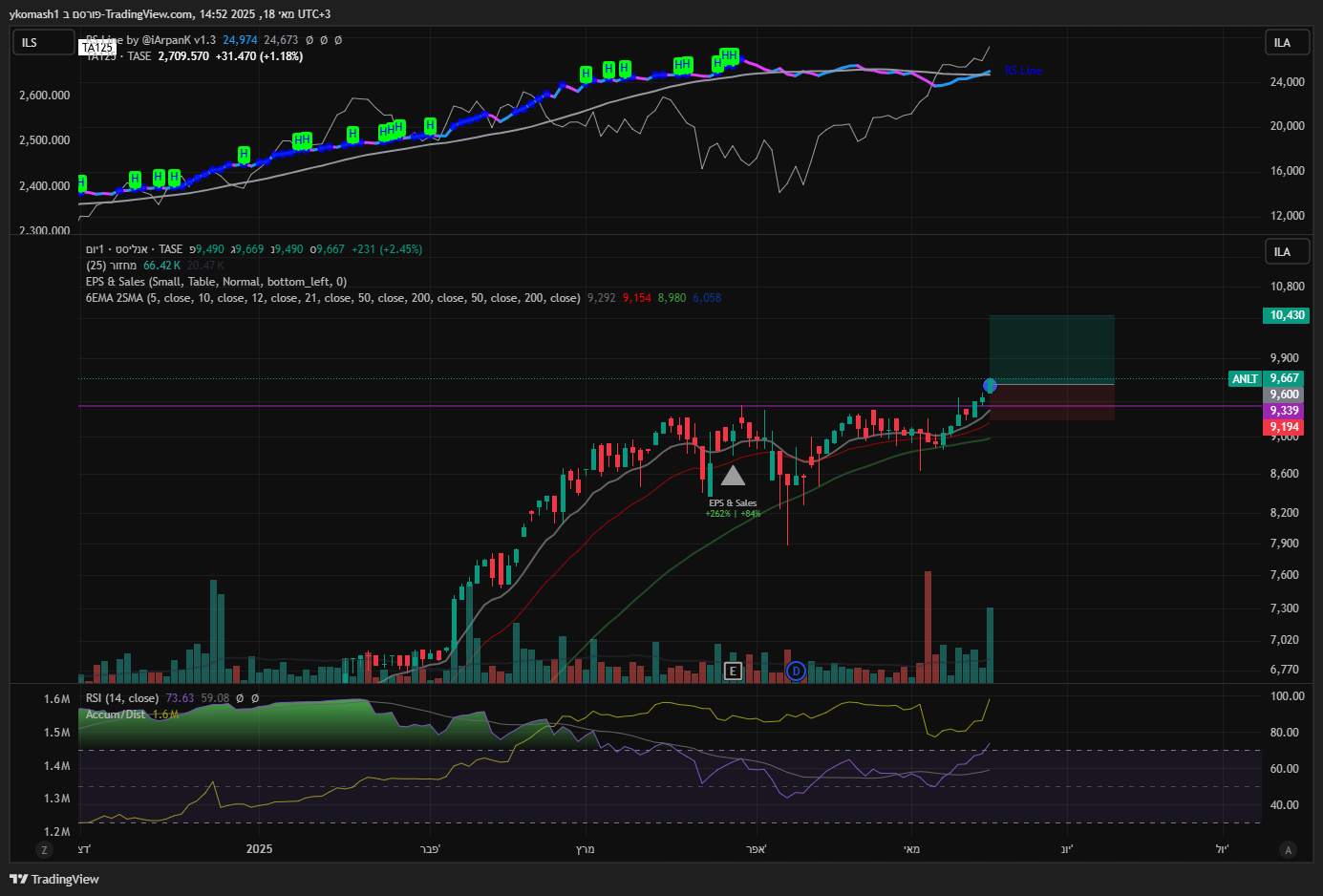Select the red stop zone of the long position
The width and height of the screenshot is (1323, 896).
pyautogui.click(x=1052, y=402)
